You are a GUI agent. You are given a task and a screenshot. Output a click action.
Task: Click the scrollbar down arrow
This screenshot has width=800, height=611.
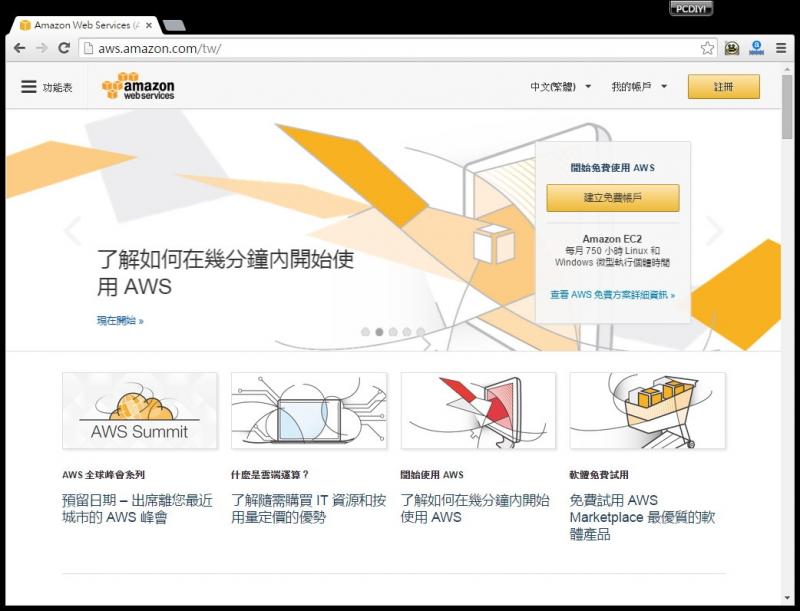pyautogui.click(x=787, y=598)
